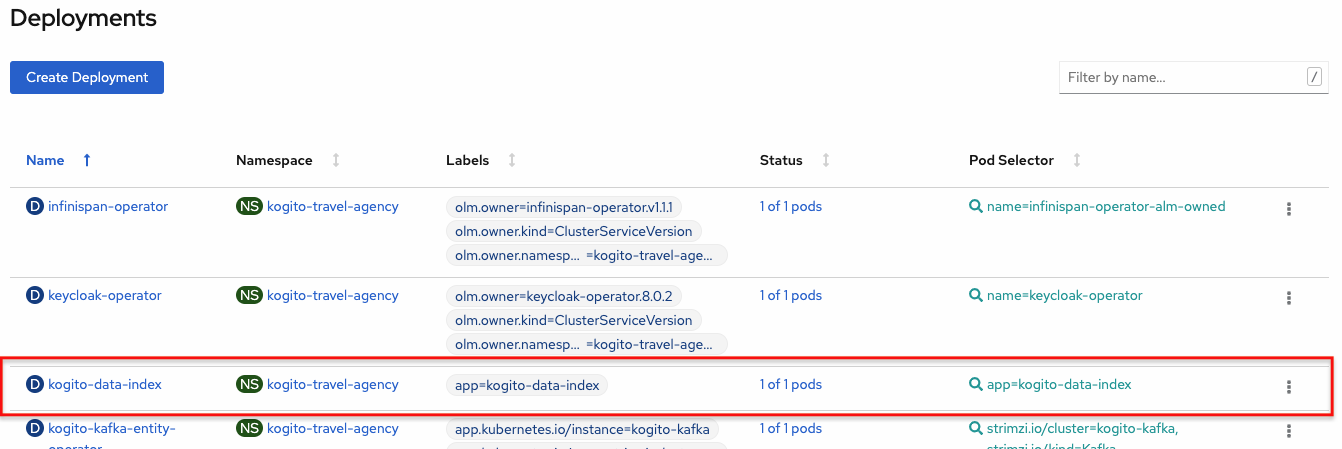The width and height of the screenshot is (1342, 449).
Task: Open 1 of 1 pods for kogito-kafka-entity-operator
Action: (x=791, y=429)
